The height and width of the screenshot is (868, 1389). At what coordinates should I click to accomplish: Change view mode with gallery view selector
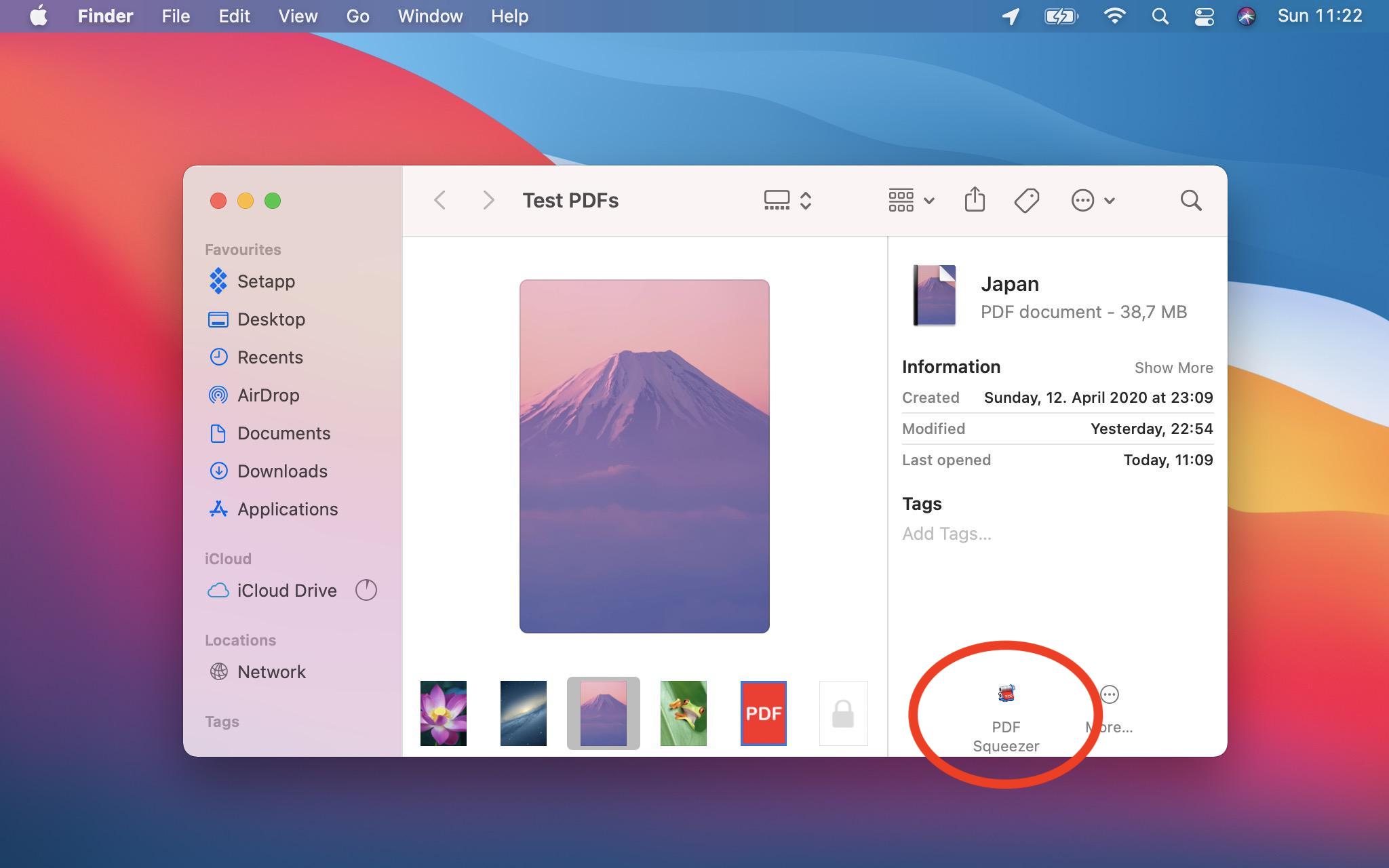pyautogui.click(x=787, y=200)
